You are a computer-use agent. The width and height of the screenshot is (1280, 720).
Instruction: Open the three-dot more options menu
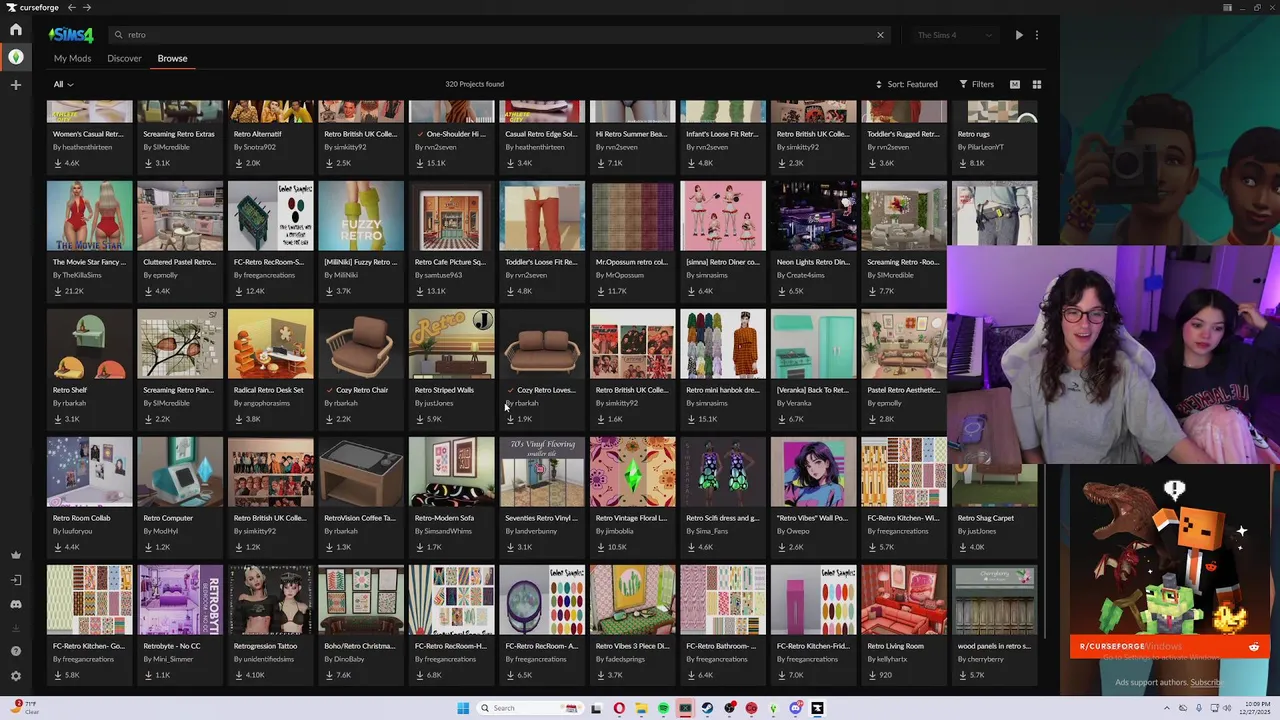coord(1037,35)
